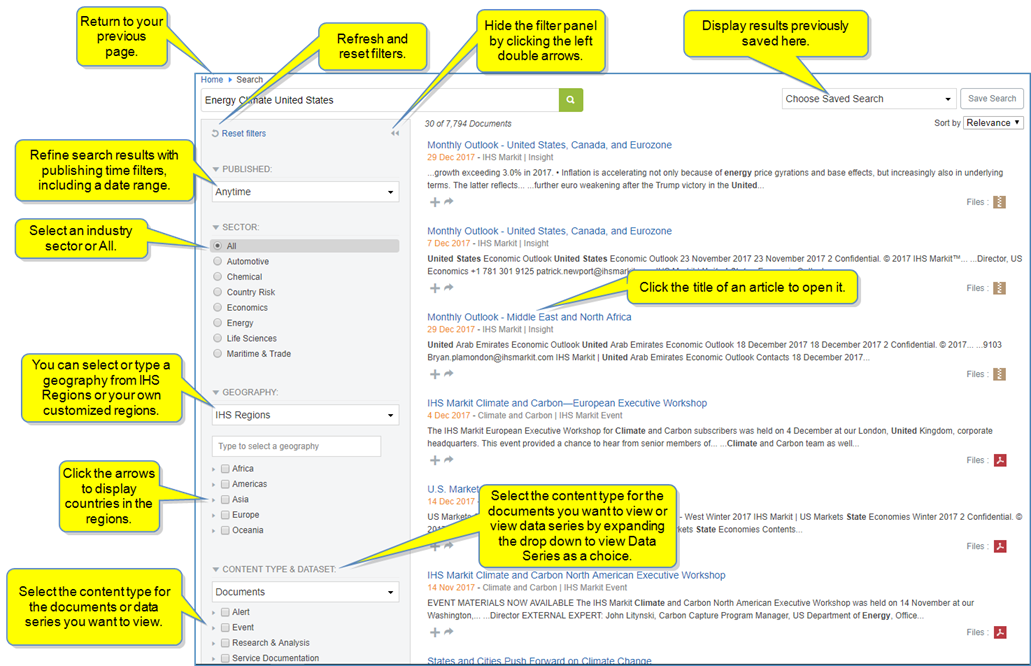Image resolution: width=1031 pixels, height=666 pixels.
Task: Open the States and Cities Push Forward article
Action: [x=539, y=661]
